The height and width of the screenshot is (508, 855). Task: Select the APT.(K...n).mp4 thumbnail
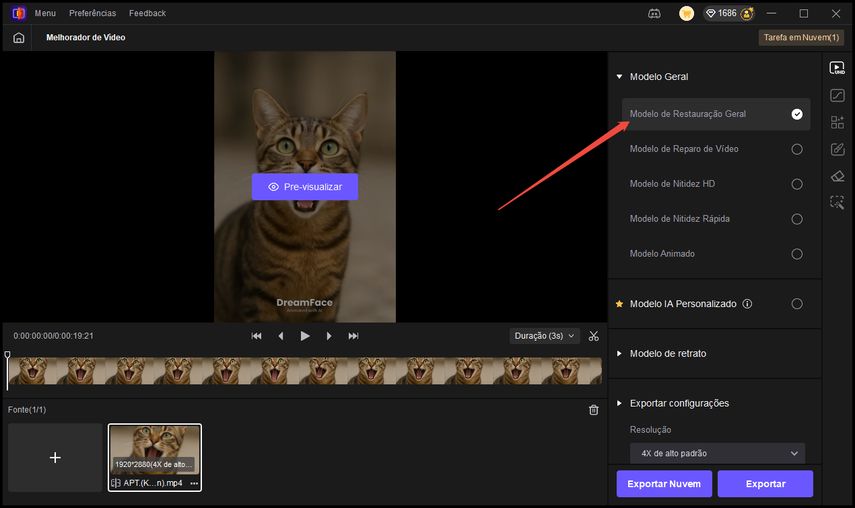[x=155, y=457]
